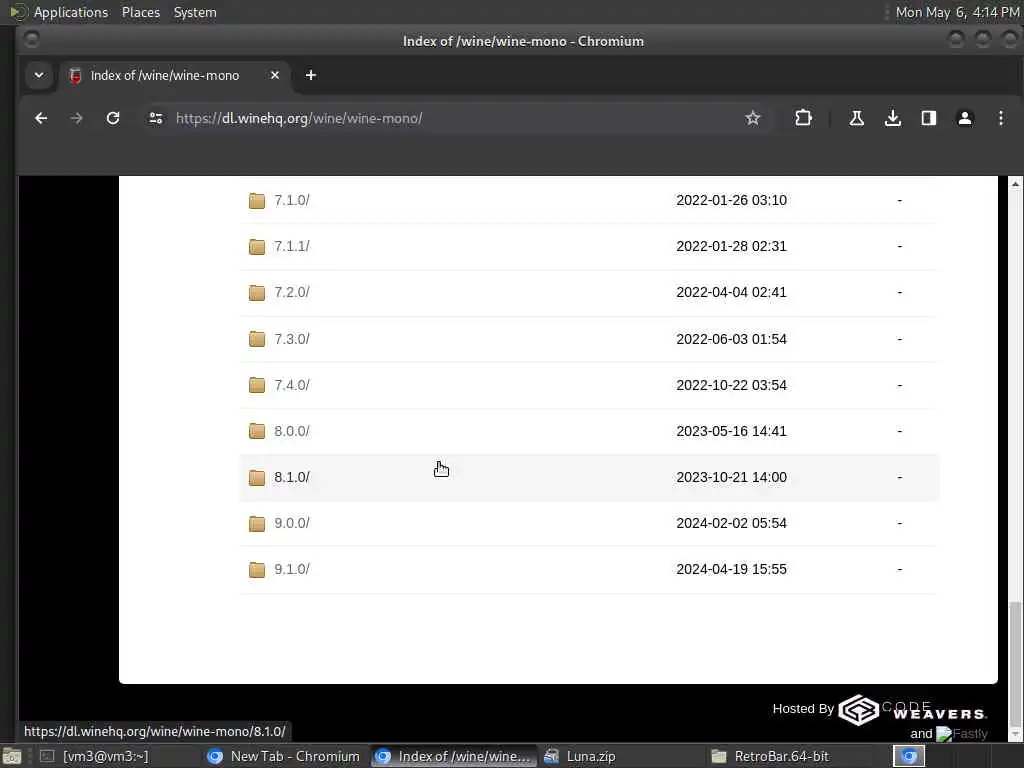Click the folder icon beside 8.0.0/
1024x768 pixels.
tap(257, 431)
